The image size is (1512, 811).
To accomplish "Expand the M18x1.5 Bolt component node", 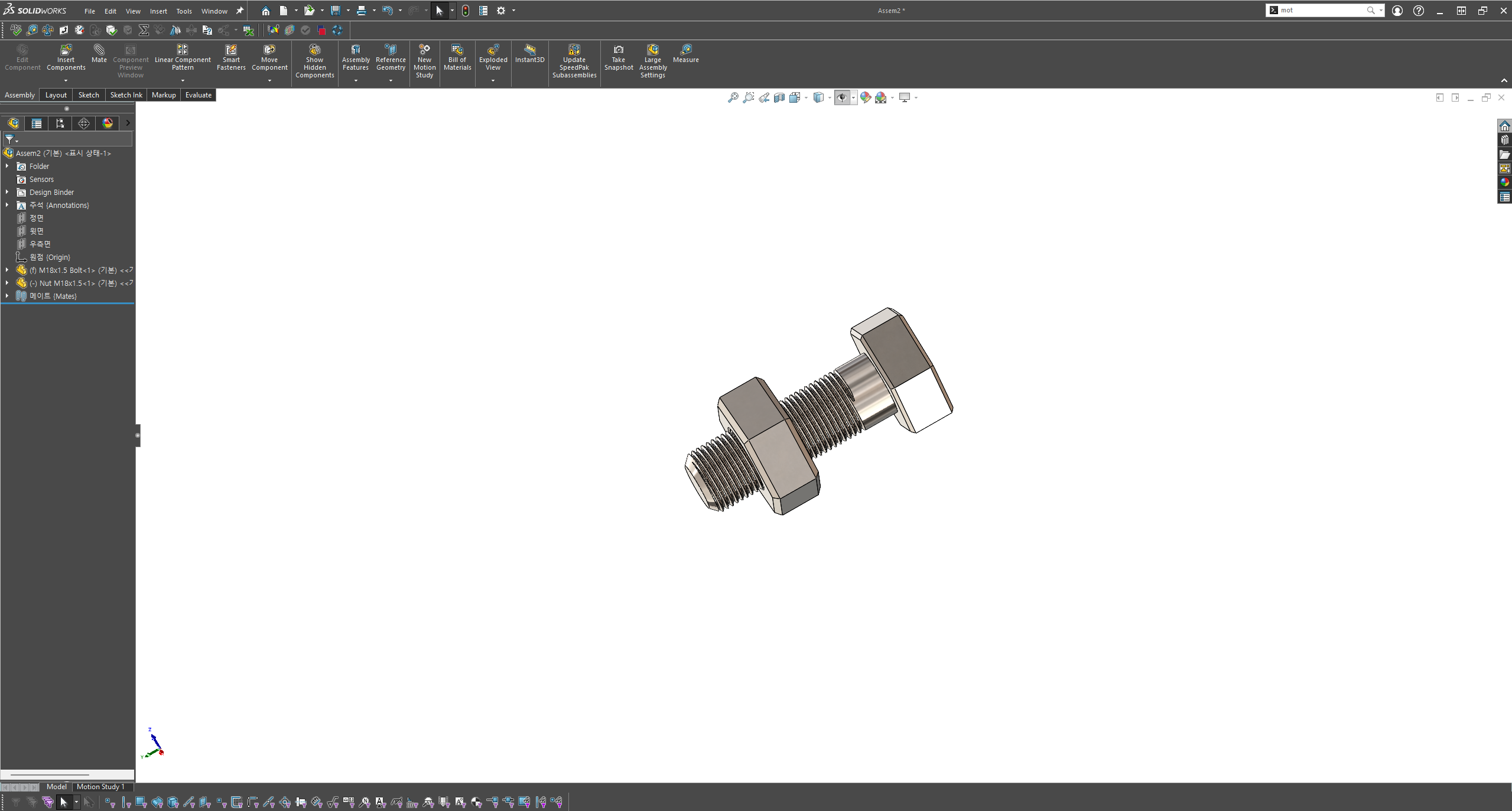I will click(x=7, y=270).
